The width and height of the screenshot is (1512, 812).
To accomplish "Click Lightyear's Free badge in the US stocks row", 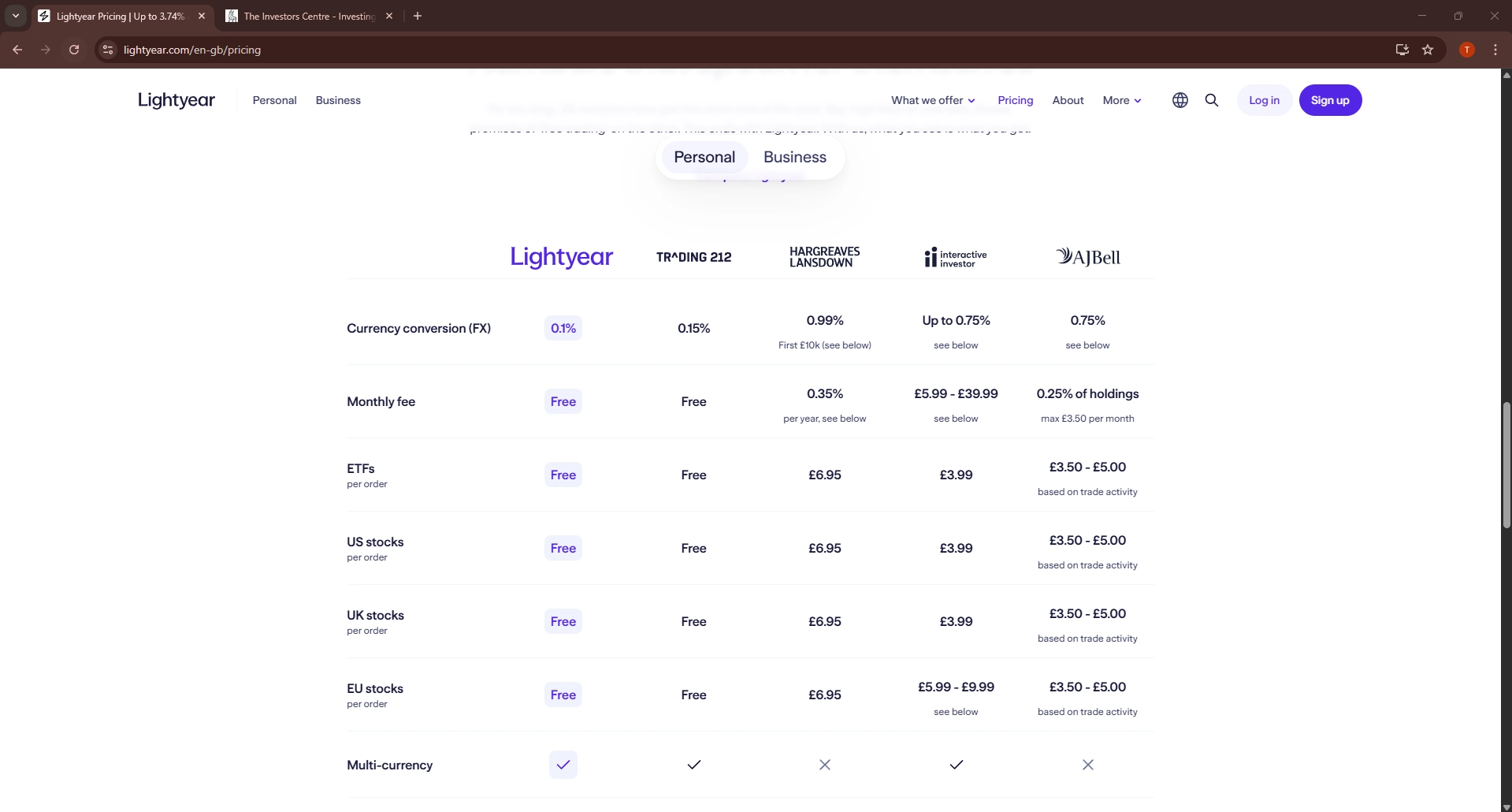I will 563,548.
